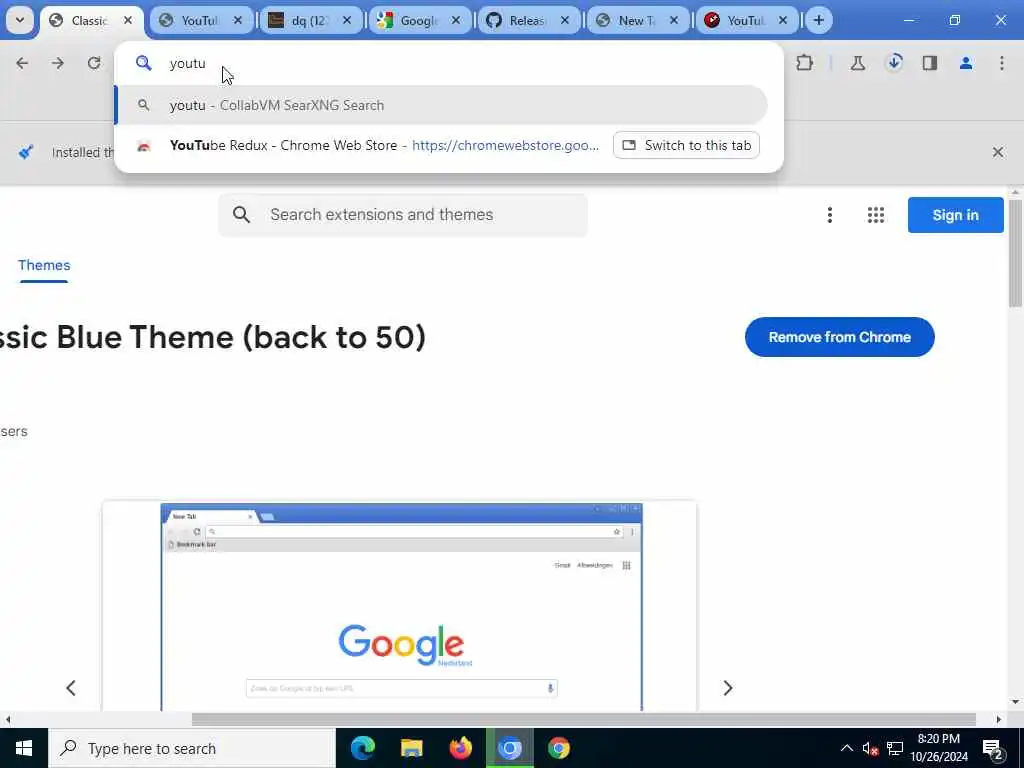
Task: Open the Chrome Labs flask icon
Action: [x=857, y=63]
